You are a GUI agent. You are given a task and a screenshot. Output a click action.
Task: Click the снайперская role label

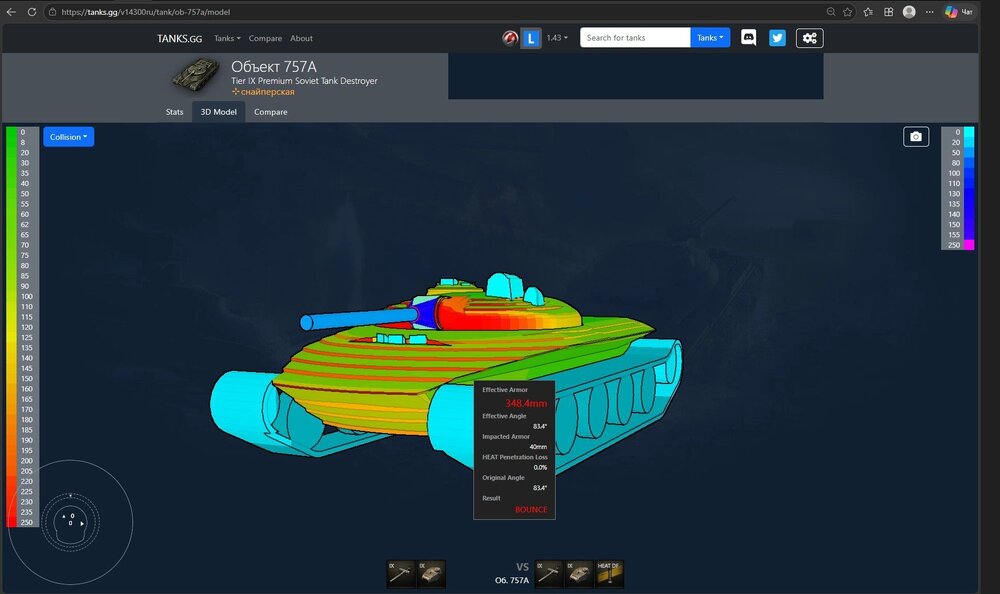(x=263, y=92)
